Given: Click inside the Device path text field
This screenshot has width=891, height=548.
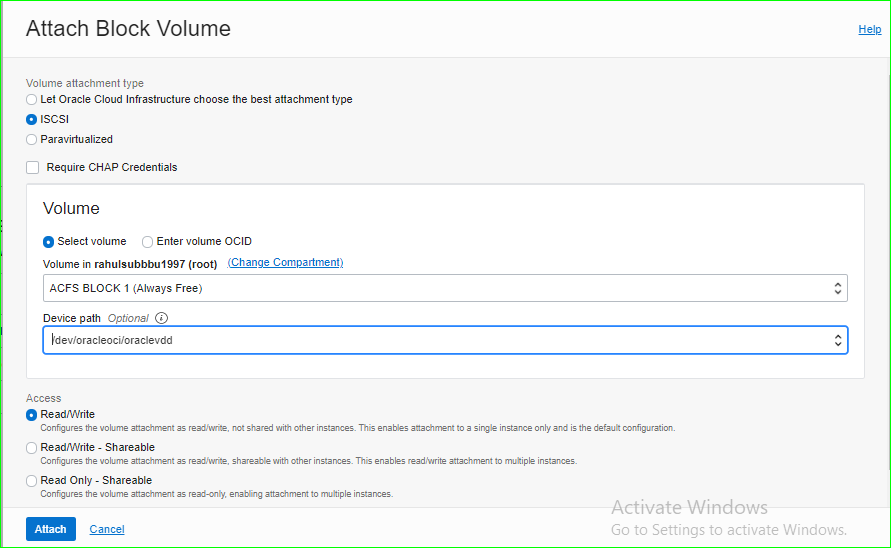Looking at the screenshot, I should click(x=430, y=340).
